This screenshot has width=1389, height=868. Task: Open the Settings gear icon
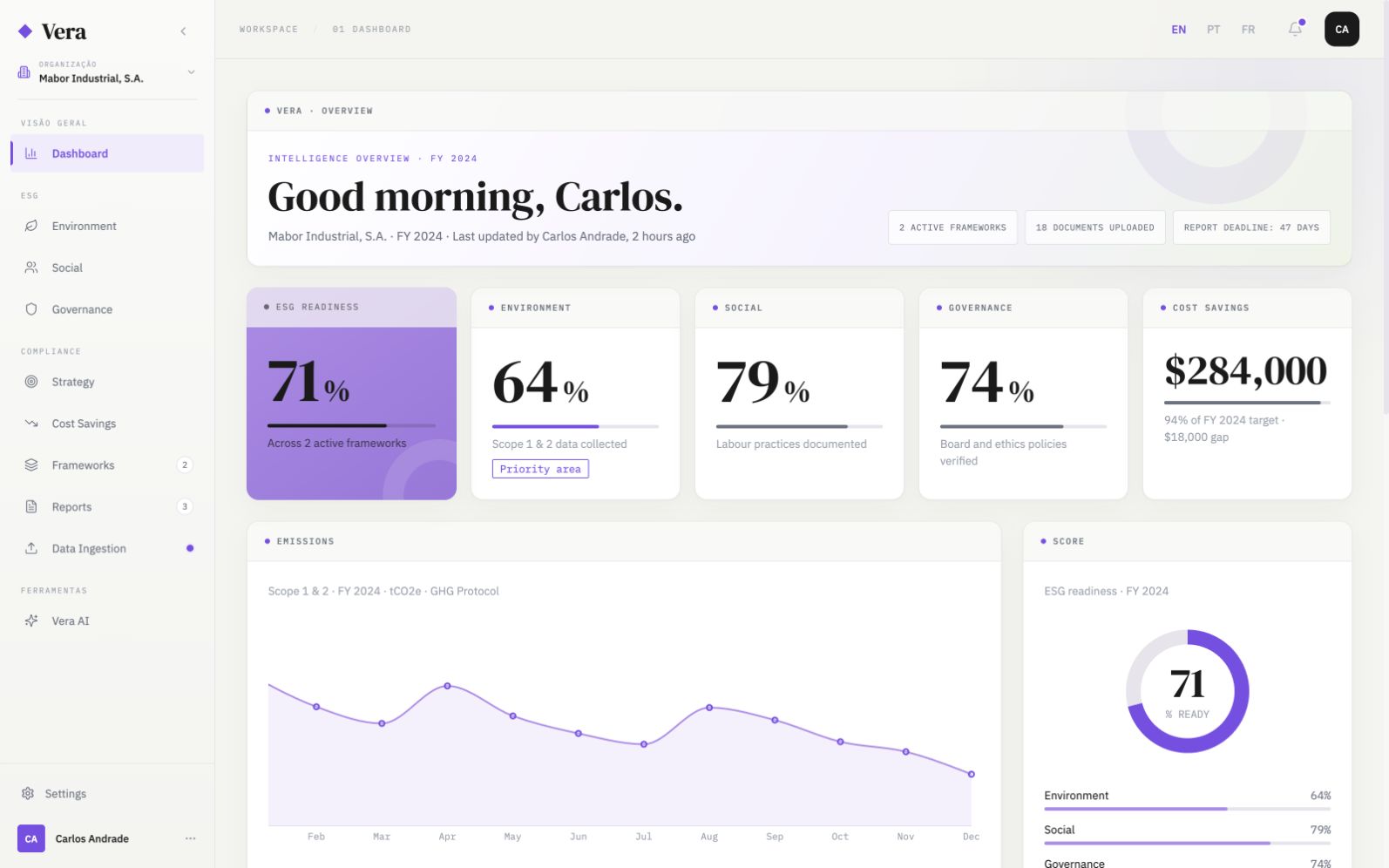(x=28, y=794)
